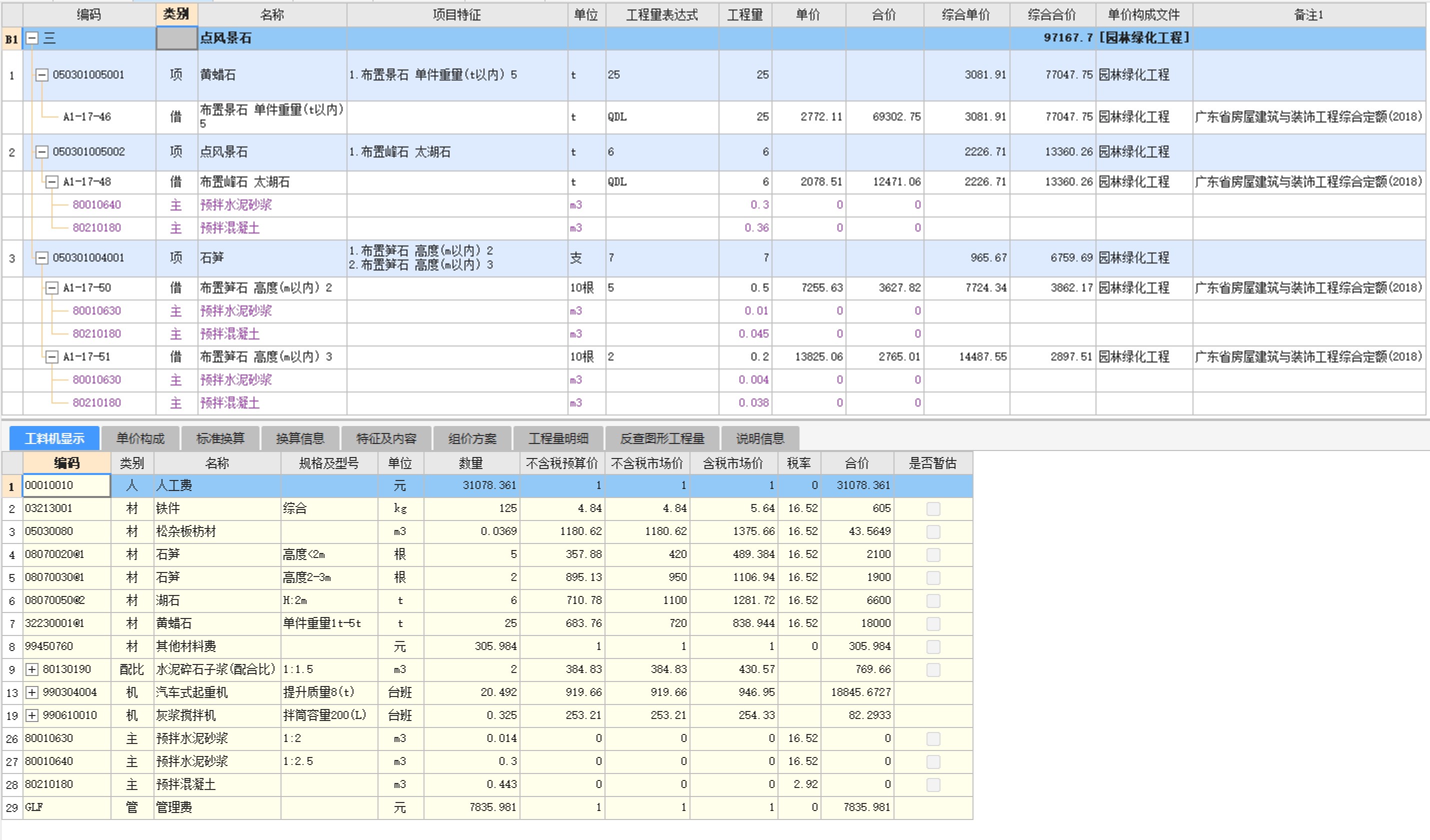The image size is (1430, 840).
Task: Tick 是否暂估 box for 预拌混凝土 row
Action: pos(933,785)
